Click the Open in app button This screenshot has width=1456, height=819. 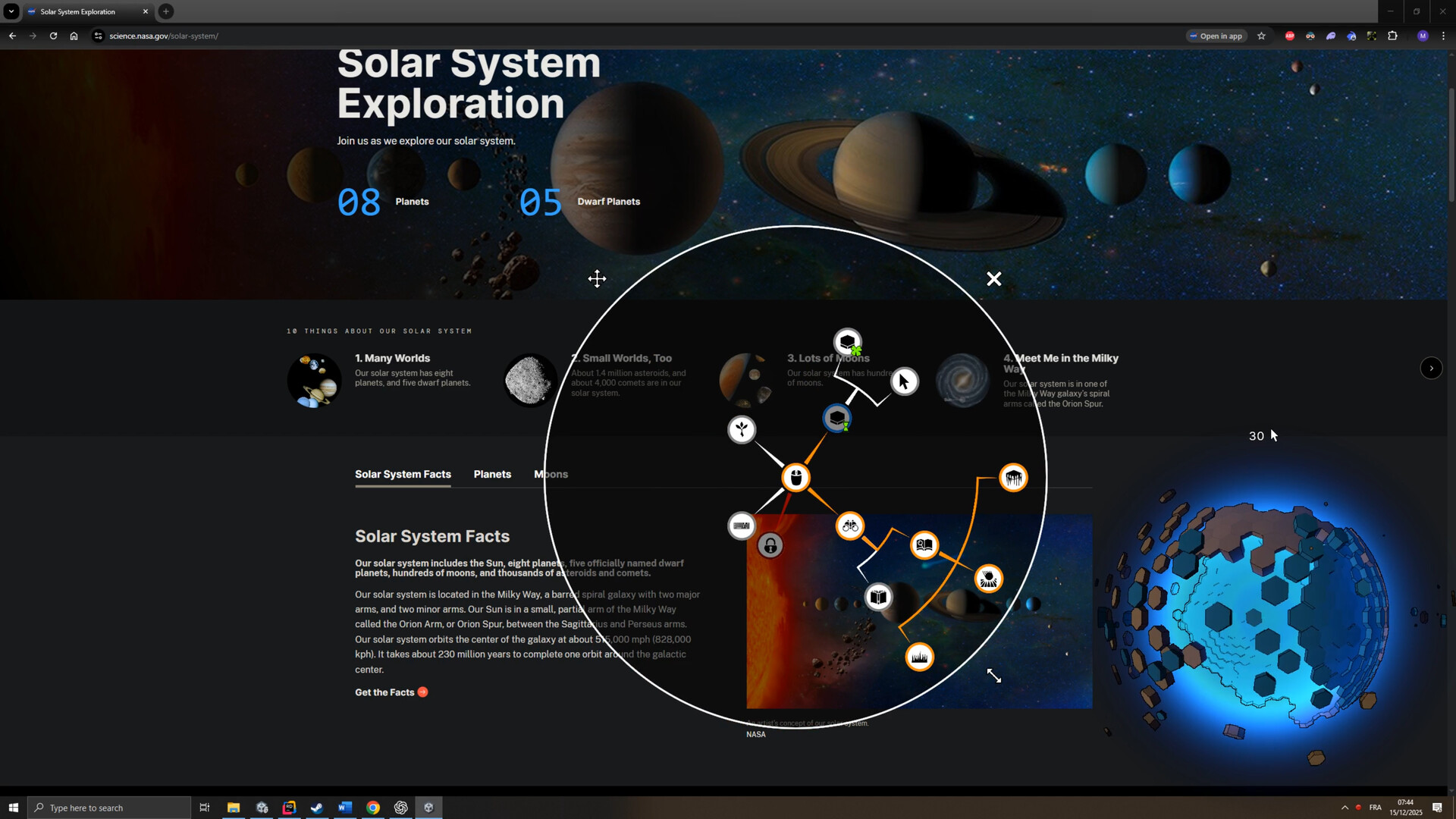(x=1217, y=36)
